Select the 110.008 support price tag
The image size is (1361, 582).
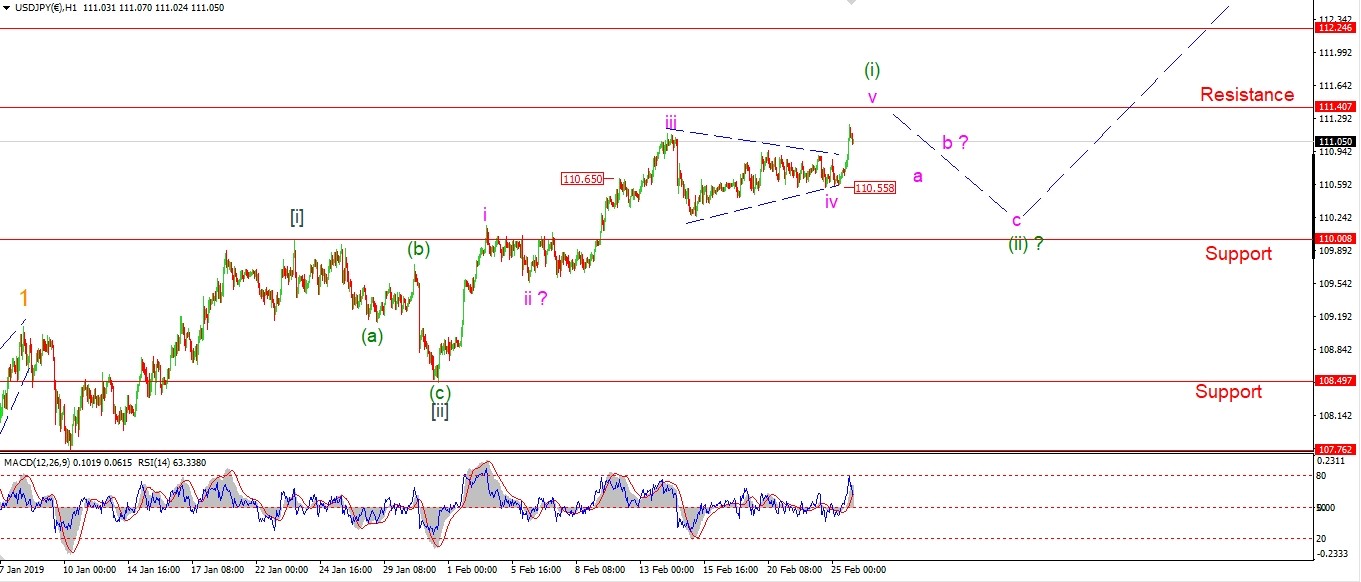(x=1335, y=239)
